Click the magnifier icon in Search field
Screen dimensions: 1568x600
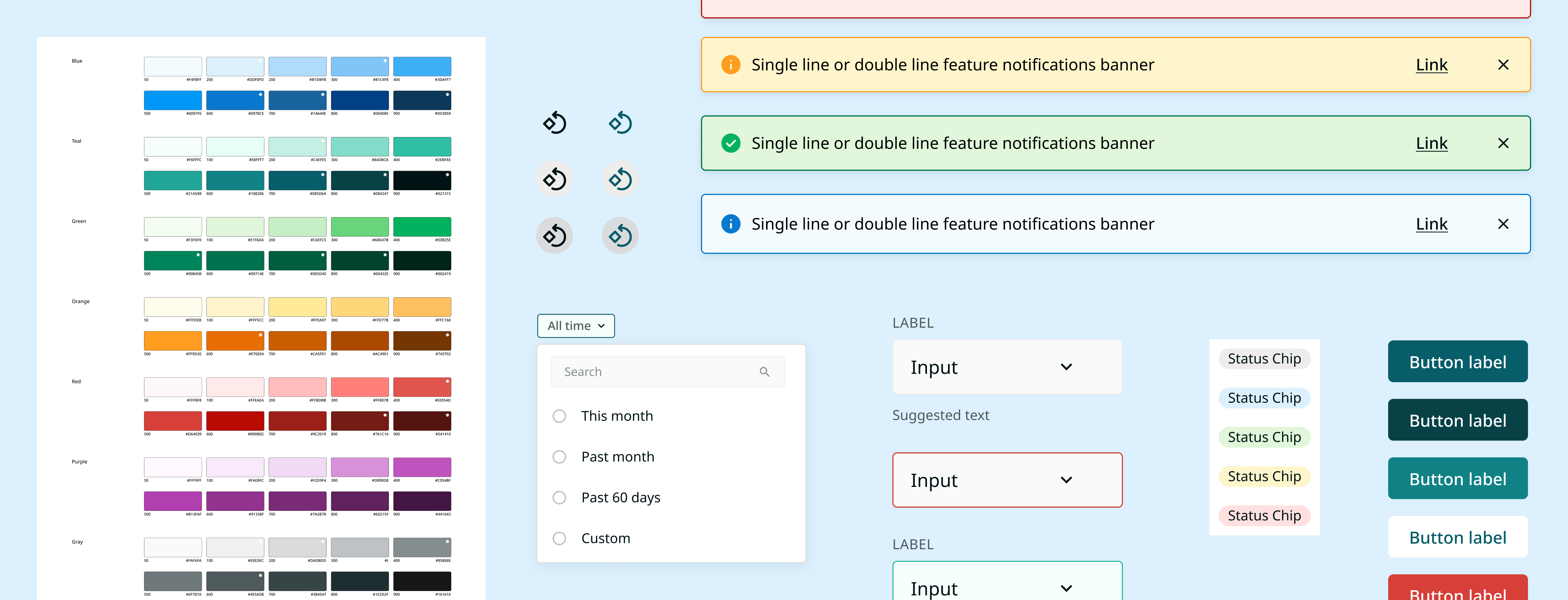point(764,372)
